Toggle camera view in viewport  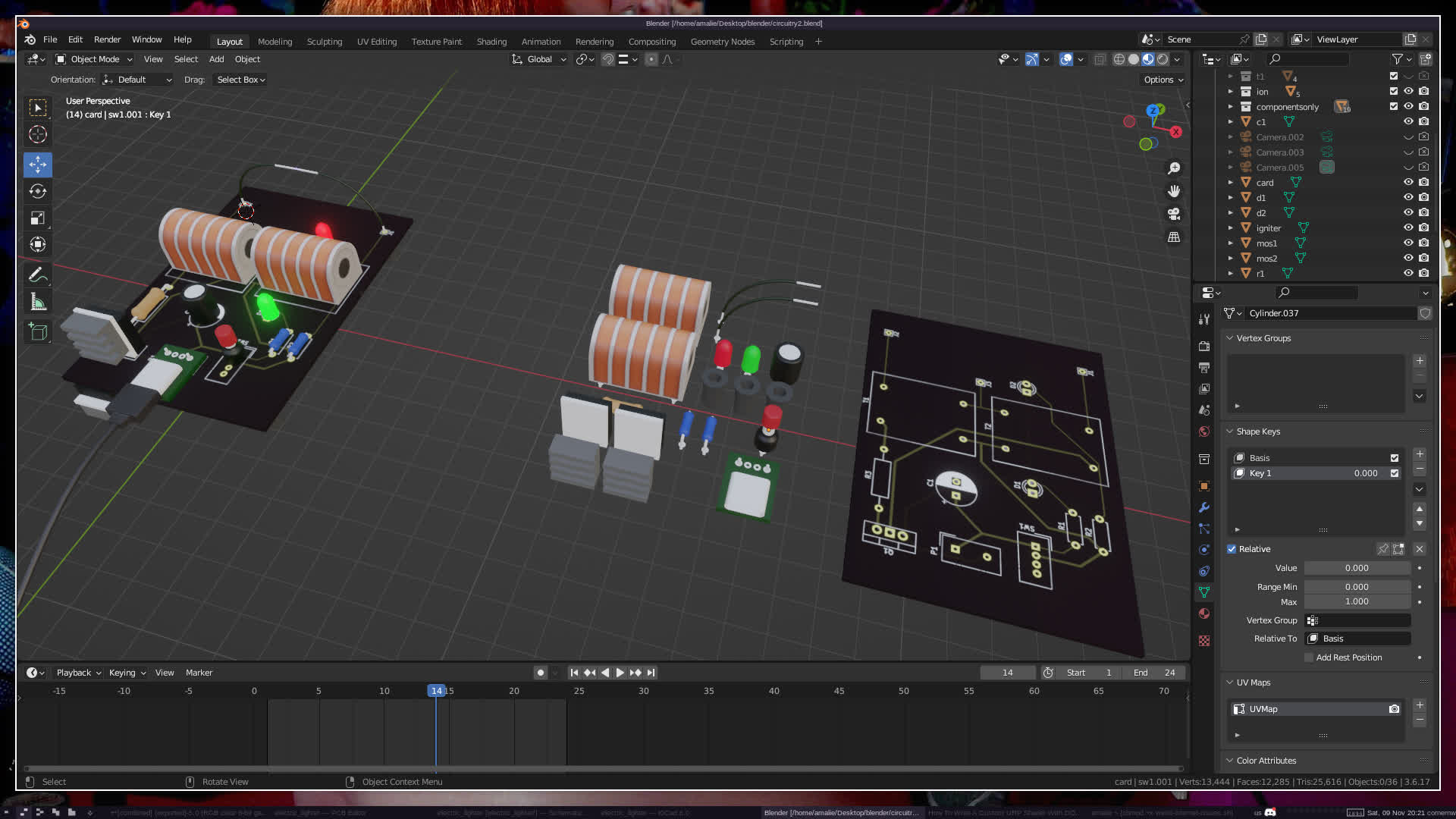tap(1174, 214)
